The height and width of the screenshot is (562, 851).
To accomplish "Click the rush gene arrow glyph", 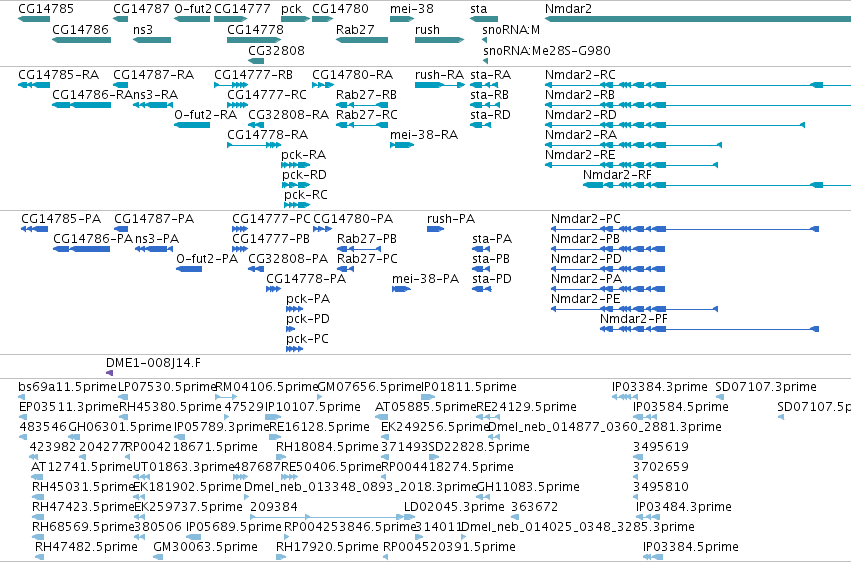I will 440,40.
